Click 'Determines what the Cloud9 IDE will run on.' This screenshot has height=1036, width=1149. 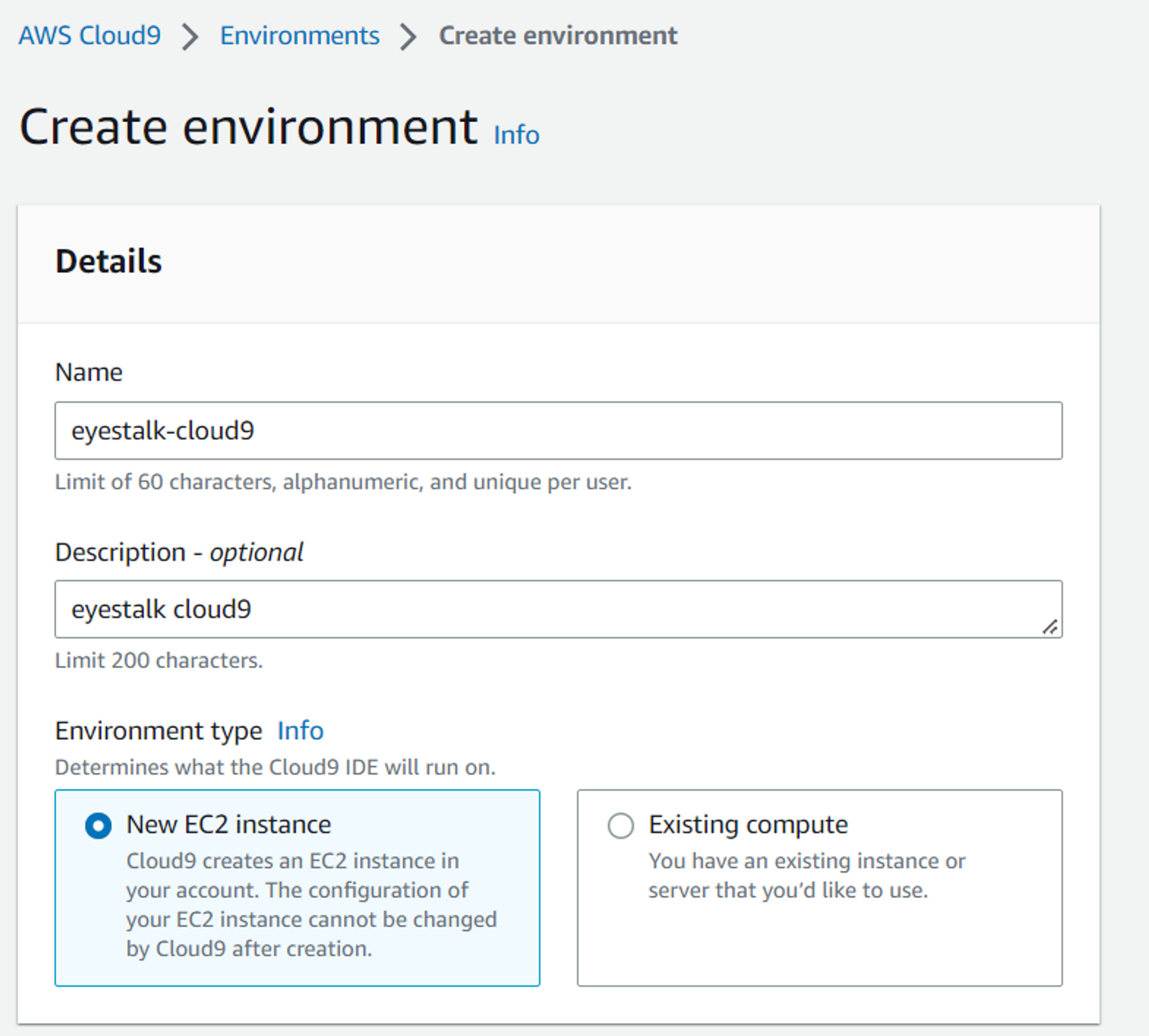[x=276, y=767]
